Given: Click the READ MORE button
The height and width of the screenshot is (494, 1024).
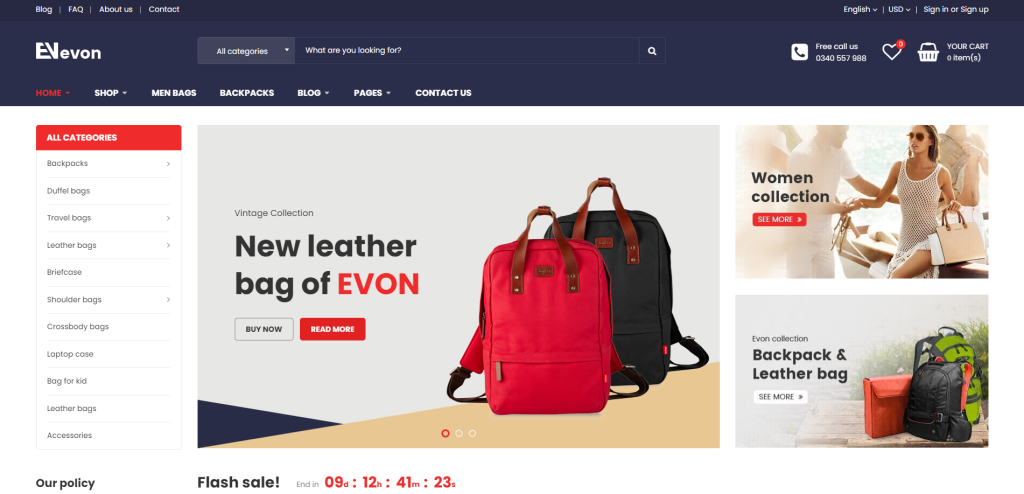Looking at the screenshot, I should coord(332,329).
